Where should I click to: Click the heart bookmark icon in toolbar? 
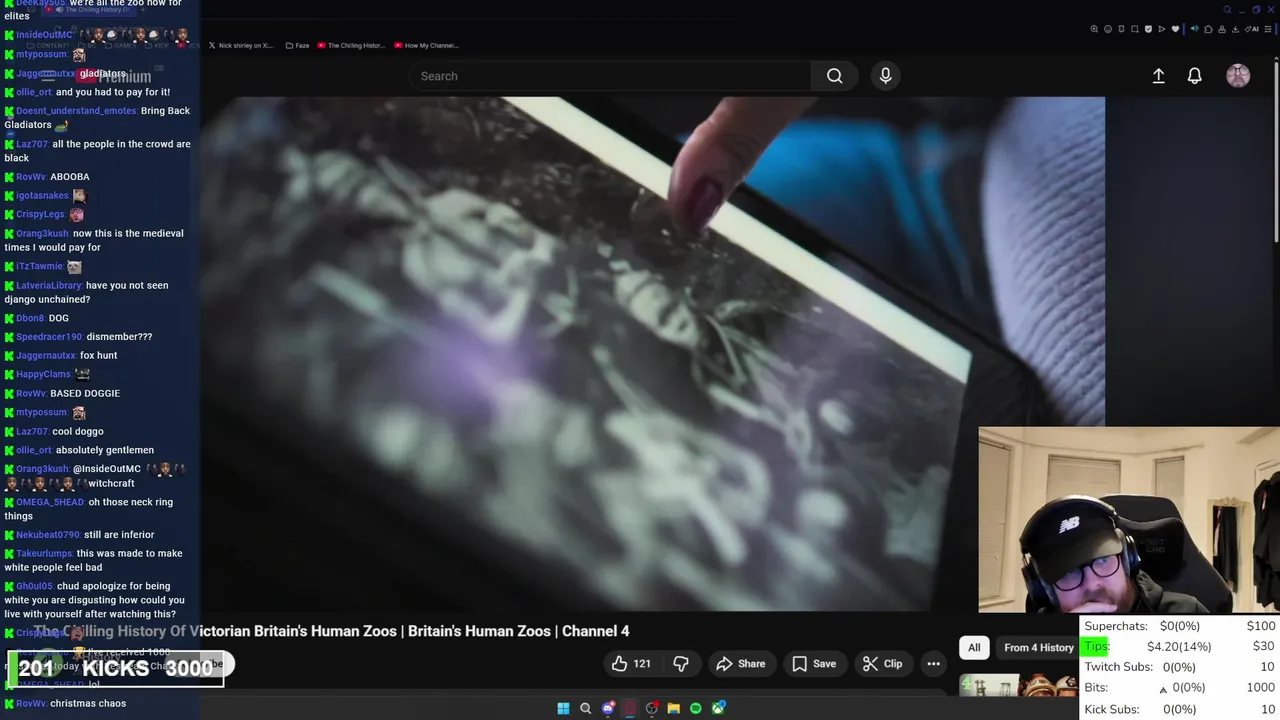point(1175,29)
